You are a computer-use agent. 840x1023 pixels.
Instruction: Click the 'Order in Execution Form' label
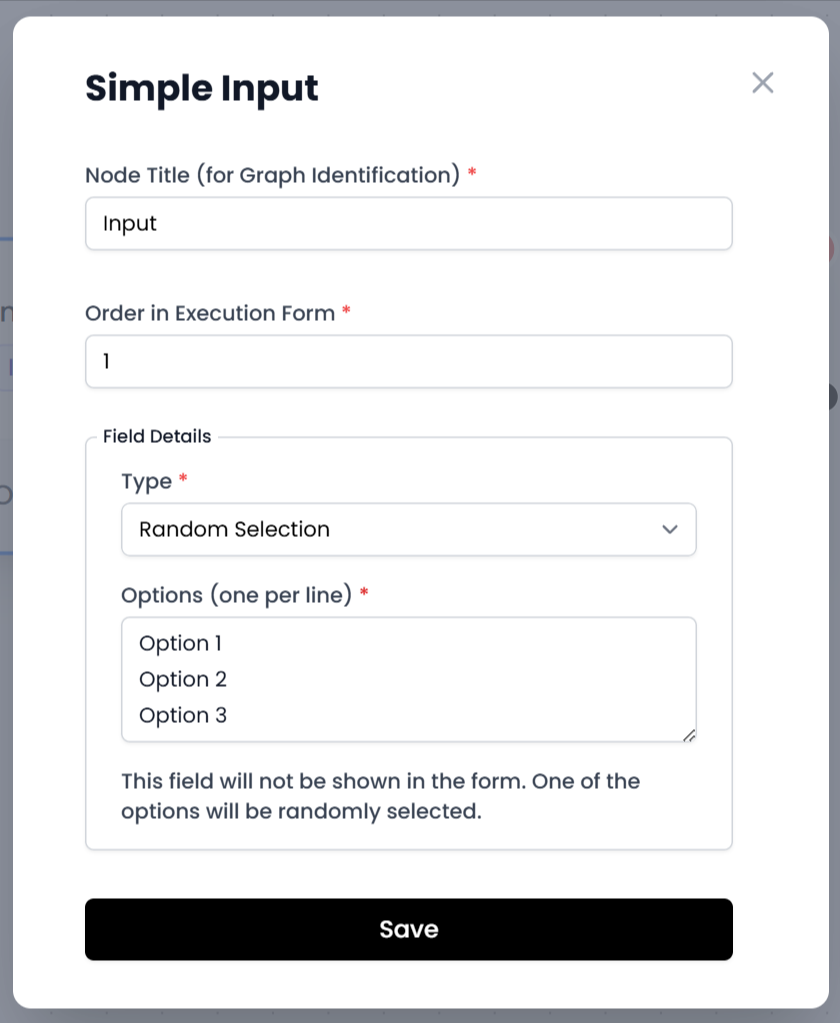[x=210, y=313]
